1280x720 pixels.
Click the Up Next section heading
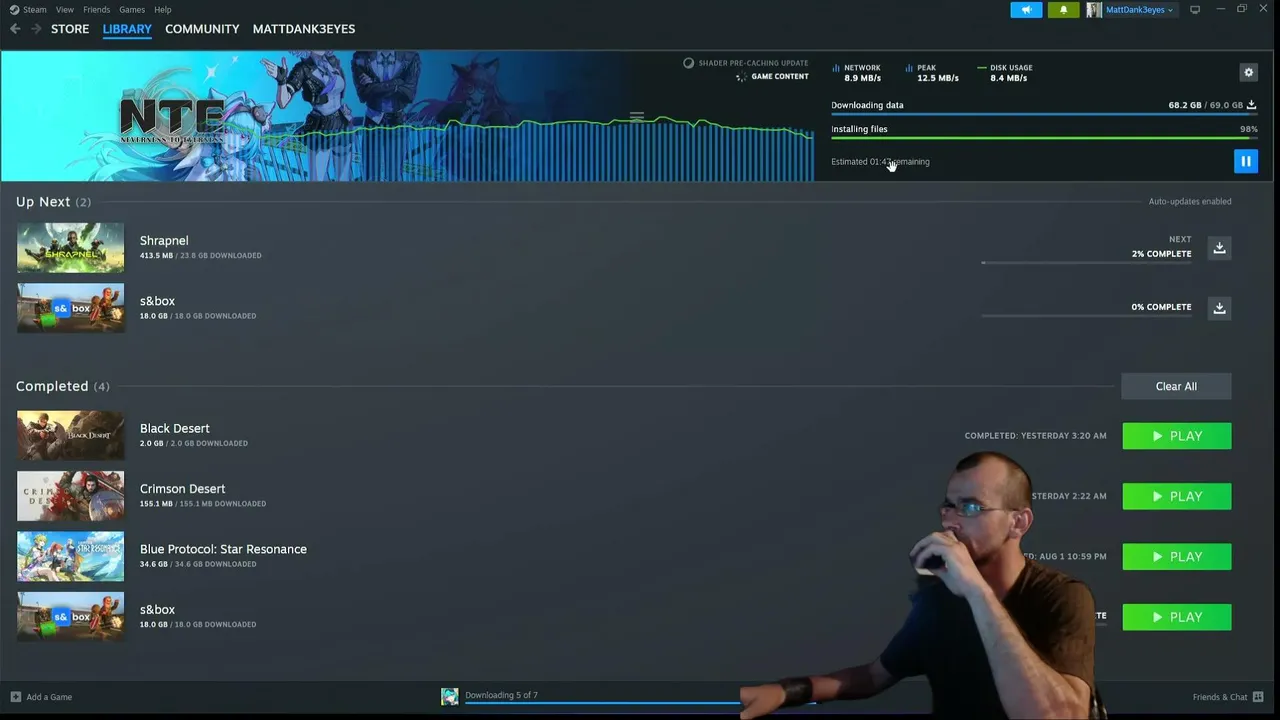(53, 202)
